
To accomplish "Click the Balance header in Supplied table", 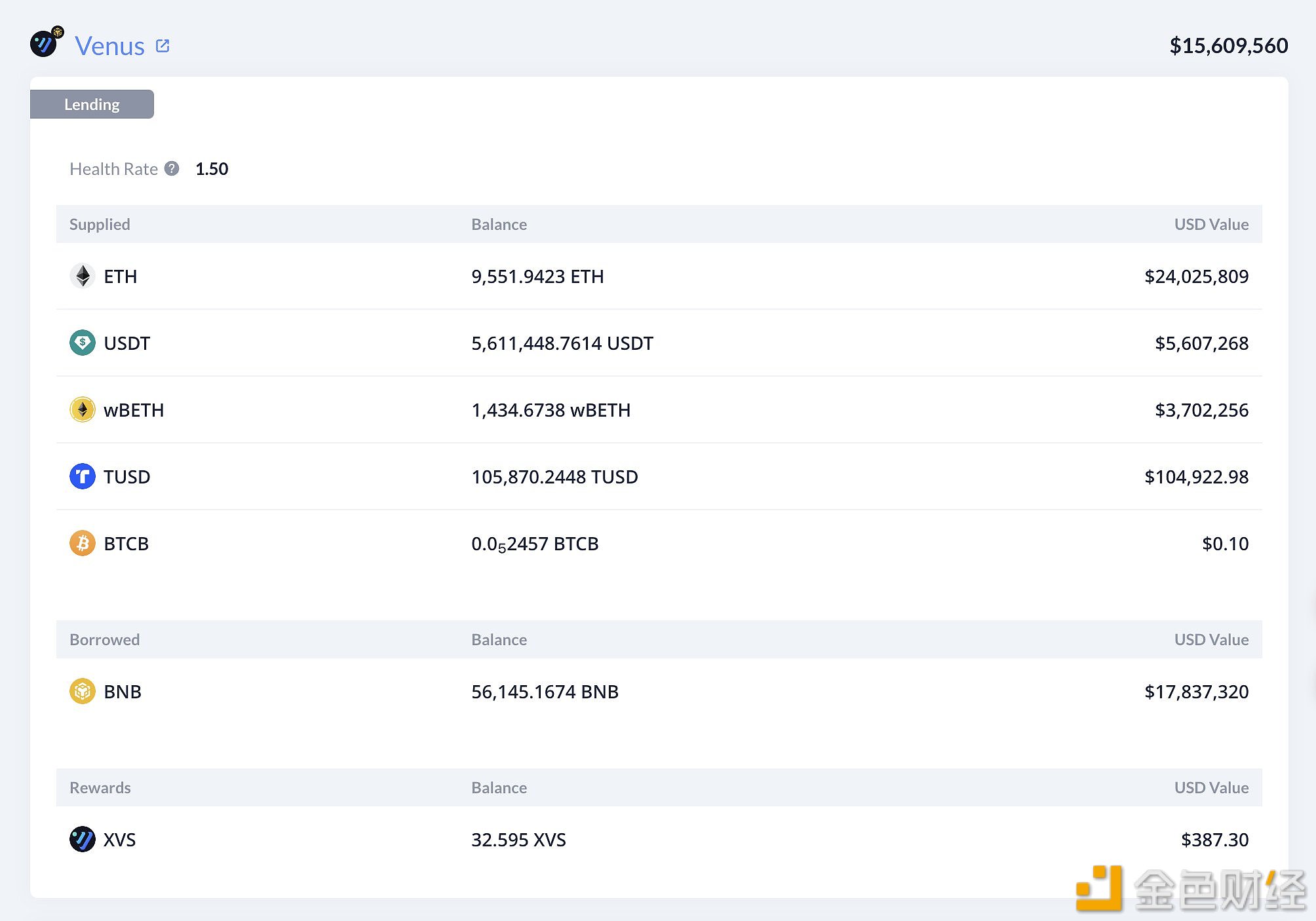I will point(499,224).
